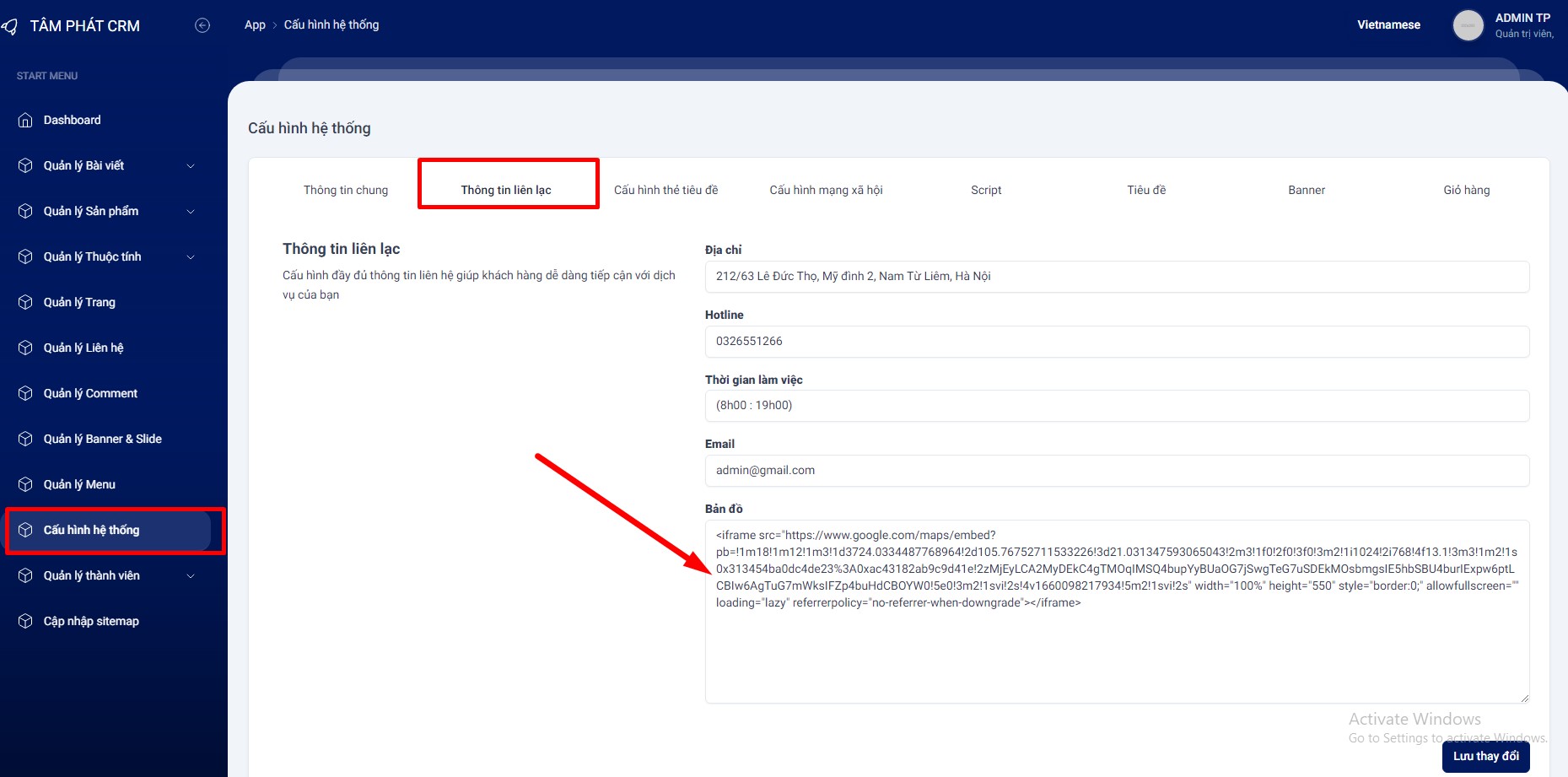The image size is (1568, 777).
Task: Open the Vietnamese language selector
Action: pos(1388,25)
